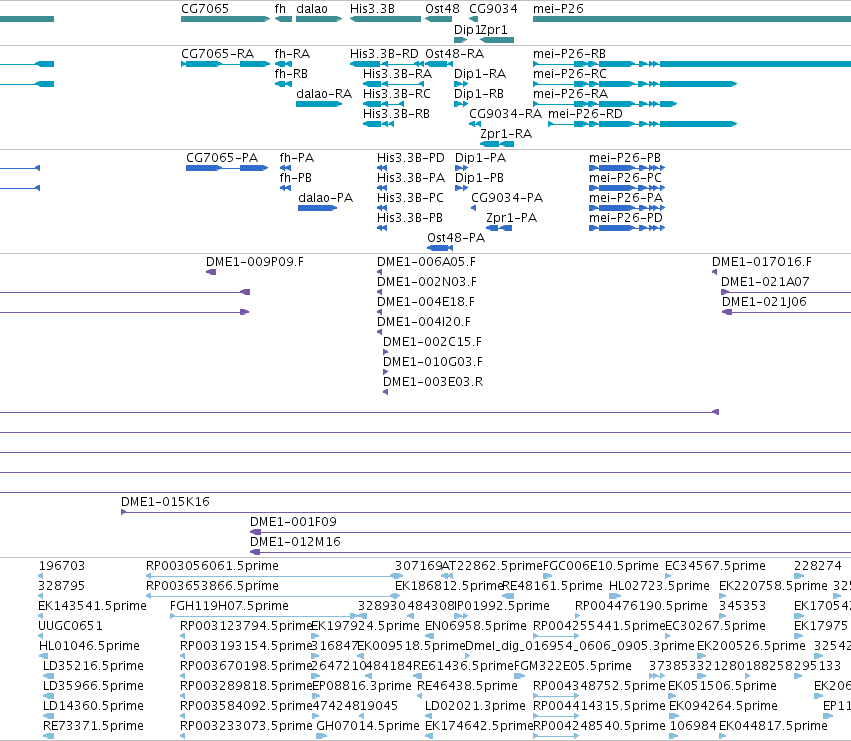The width and height of the screenshot is (851, 741).
Task: Select the DME1-004E18.F clone label
Action: tap(426, 302)
